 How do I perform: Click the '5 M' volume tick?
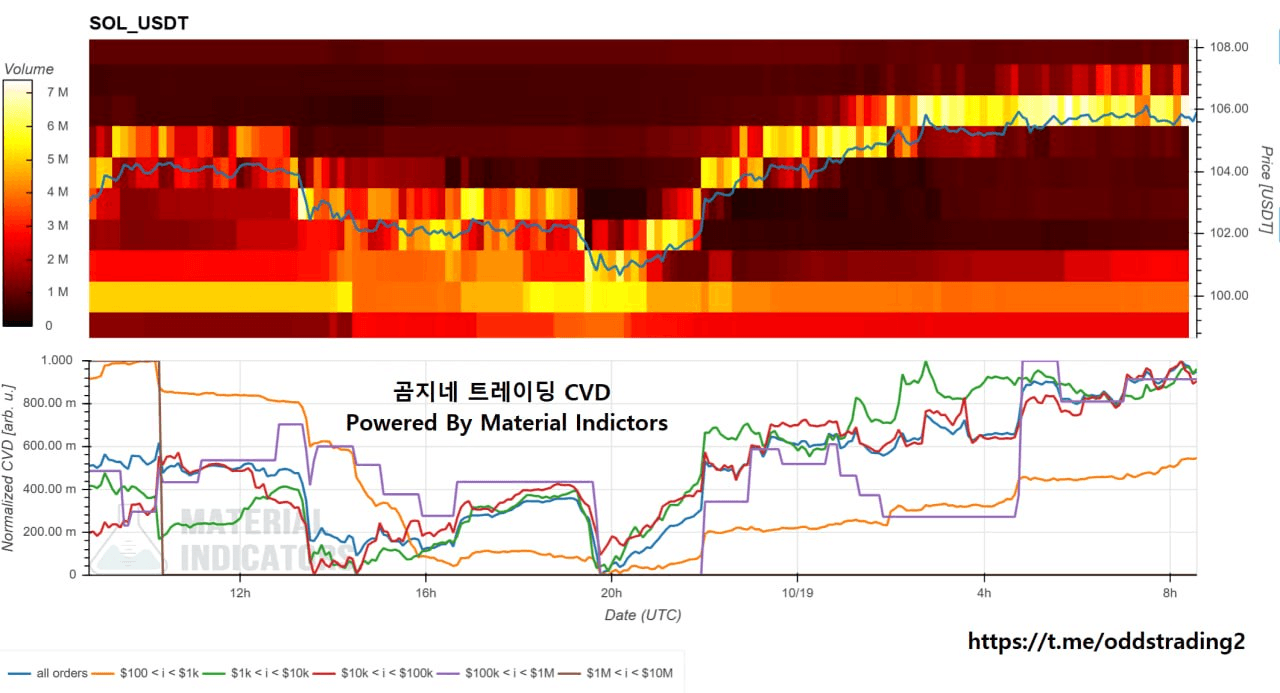[57, 159]
